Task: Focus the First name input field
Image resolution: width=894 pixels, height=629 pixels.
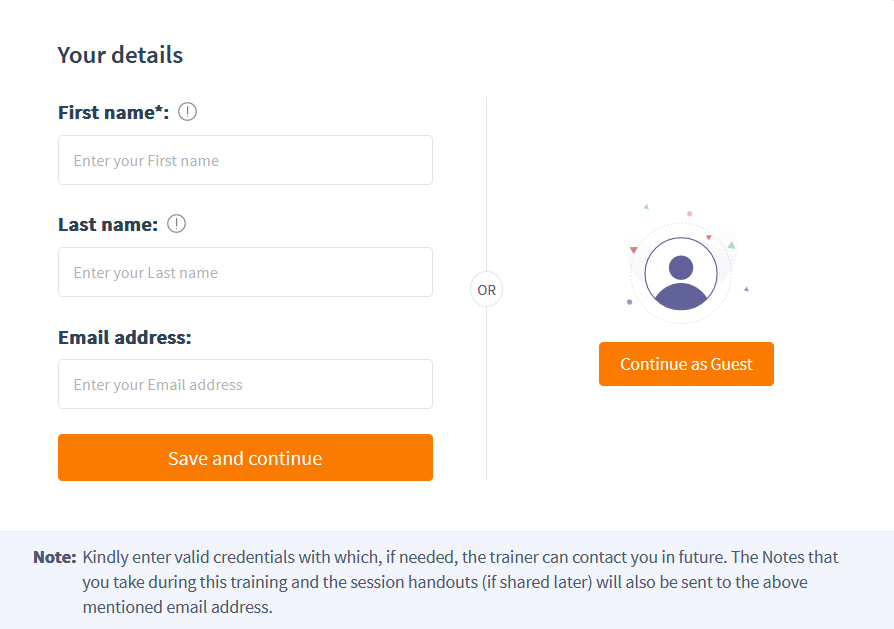Action: coord(245,160)
